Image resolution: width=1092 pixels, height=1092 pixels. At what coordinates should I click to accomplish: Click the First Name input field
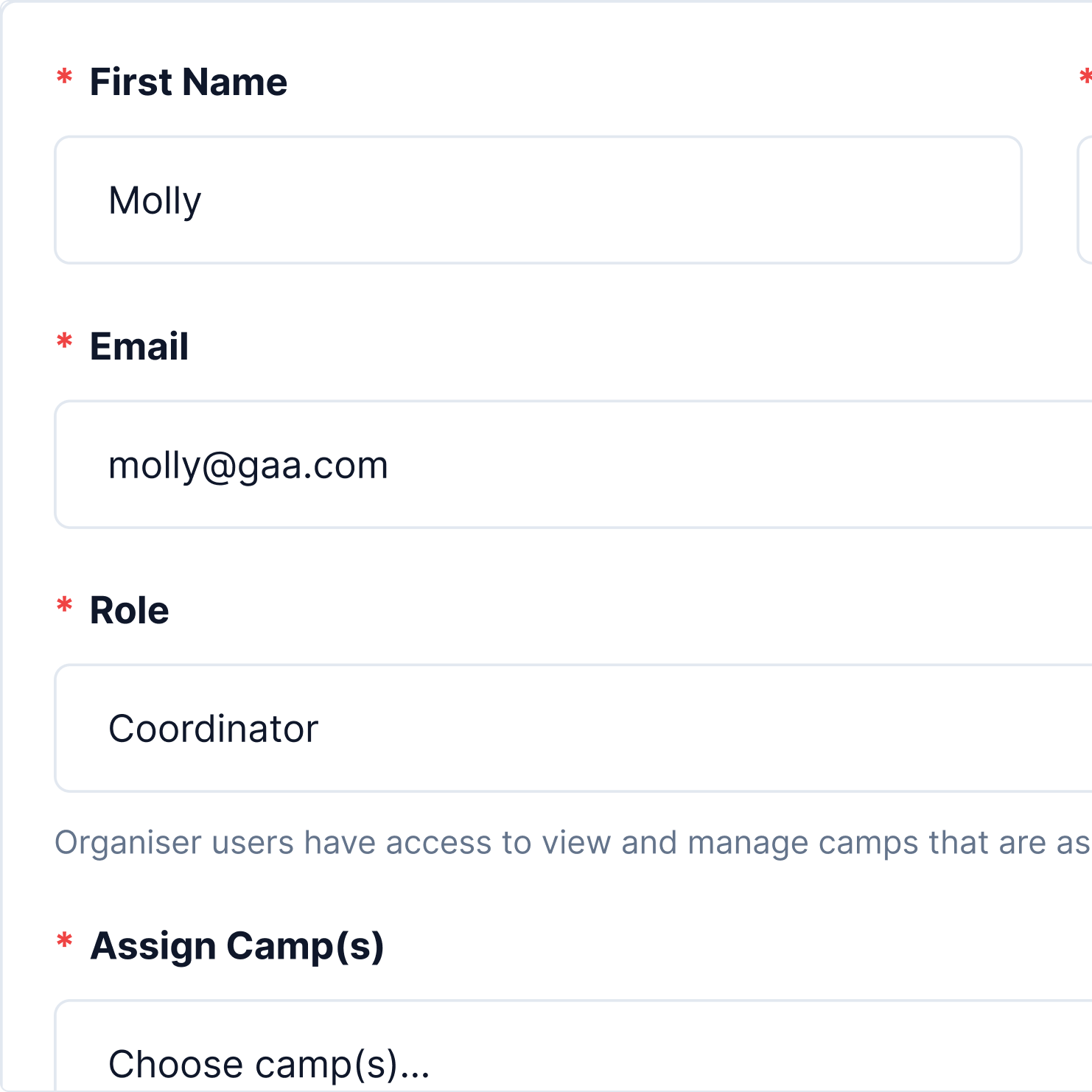coord(538,200)
